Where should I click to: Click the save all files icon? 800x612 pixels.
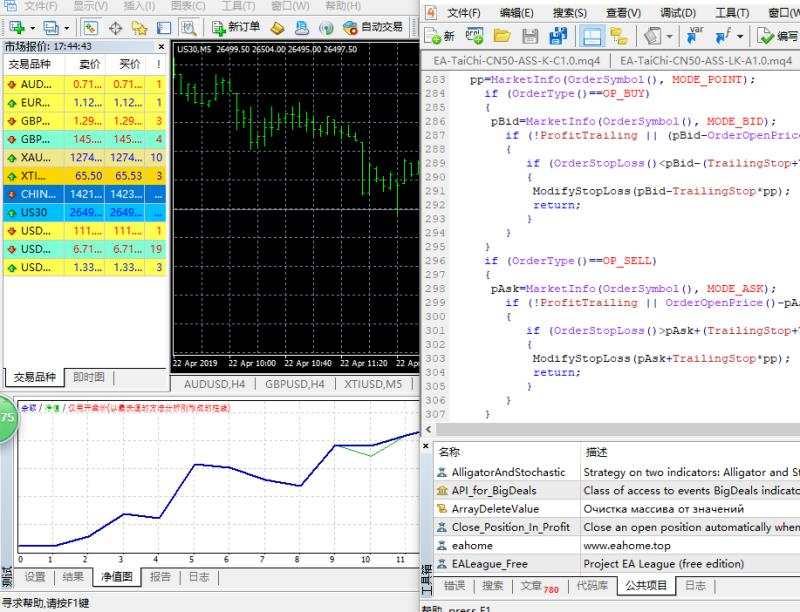tap(559, 36)
